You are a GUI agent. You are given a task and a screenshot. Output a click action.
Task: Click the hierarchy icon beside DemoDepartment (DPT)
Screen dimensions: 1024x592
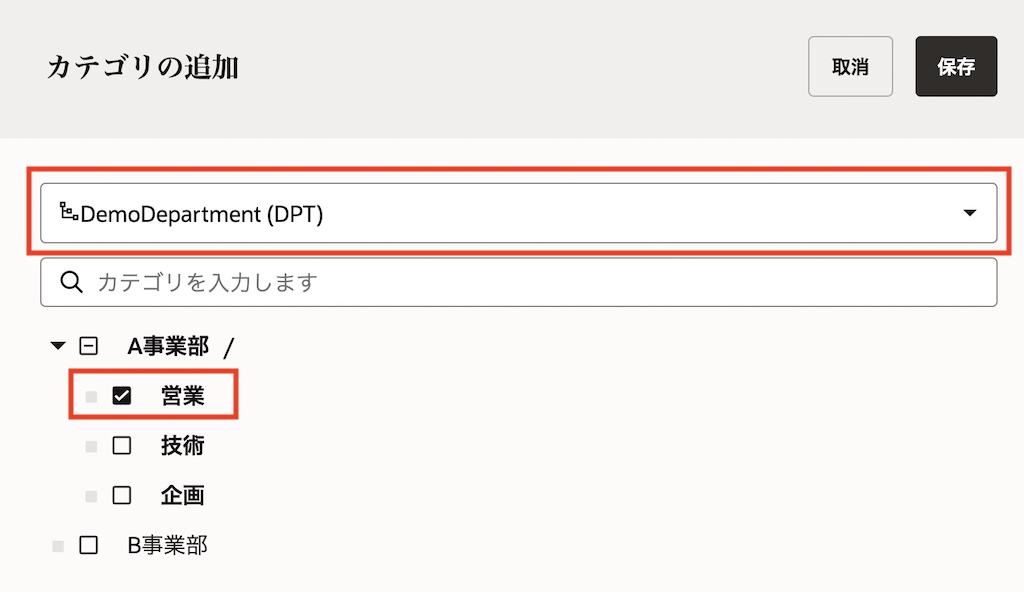pyautogui.click(x=69, y=212)
